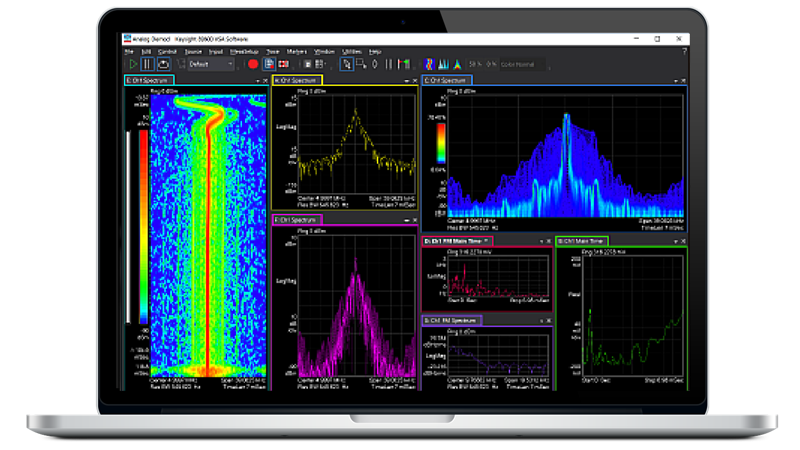The height and width of the screenshot is (450, 800).
Task: Select the single trace layout icon
Action: tap(307, 64)
